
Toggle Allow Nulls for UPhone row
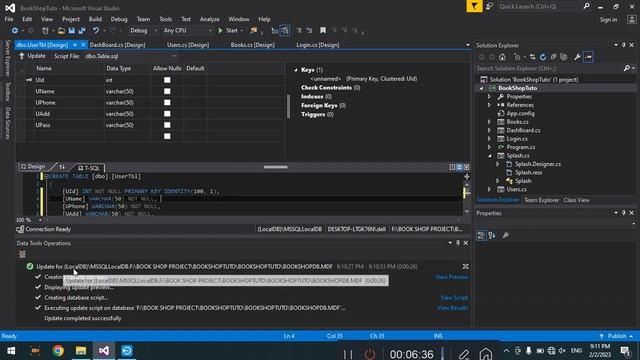tap(167, 102)
